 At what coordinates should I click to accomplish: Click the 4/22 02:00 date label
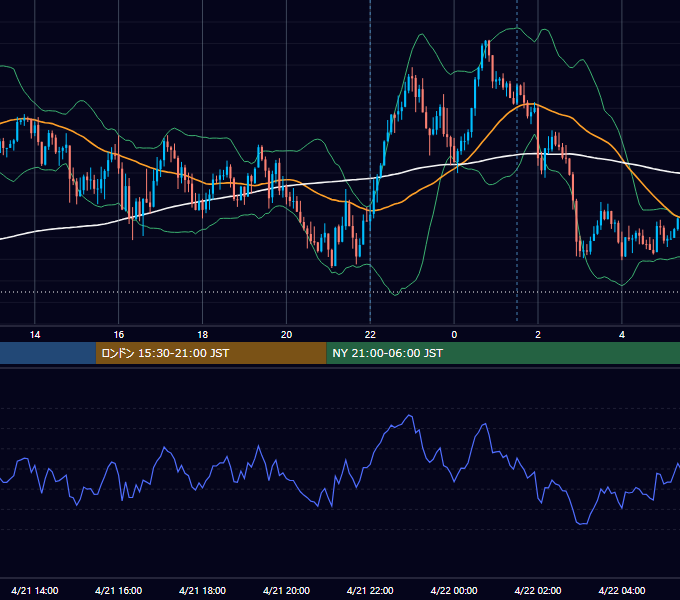pyautogui.click(x=538, y=590)
